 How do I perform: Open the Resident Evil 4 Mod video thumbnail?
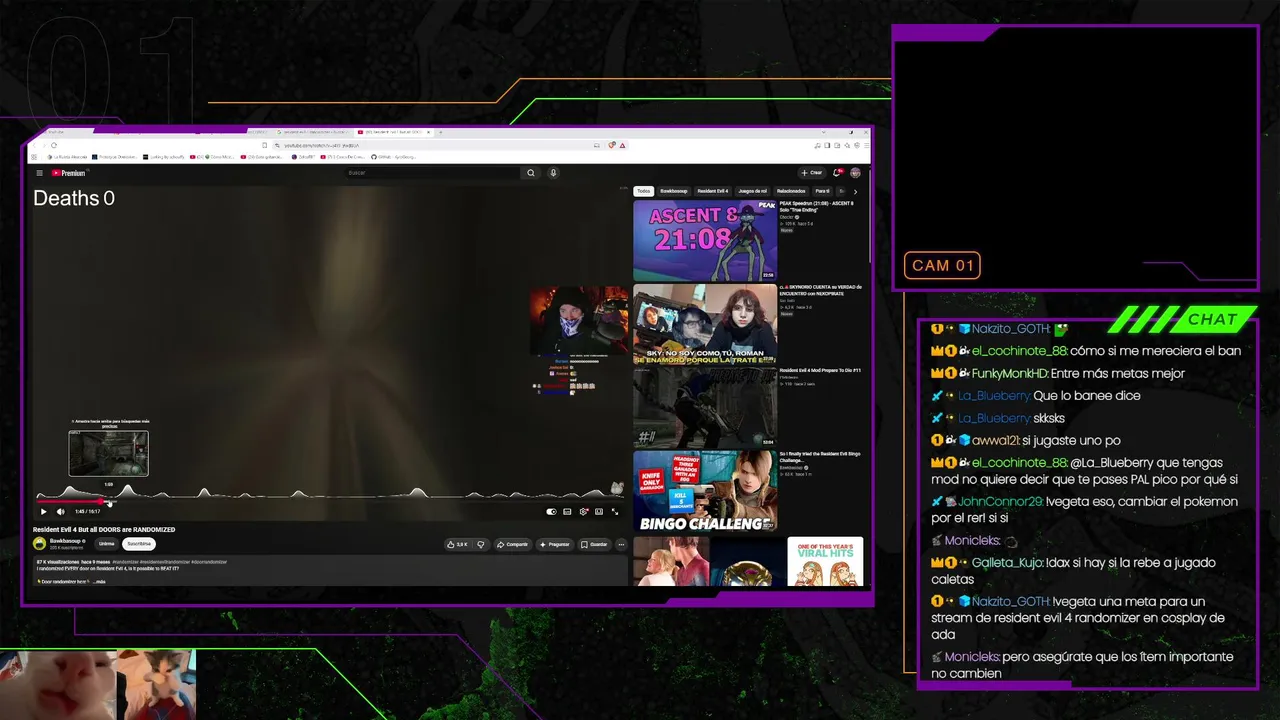tap(705, 407)
